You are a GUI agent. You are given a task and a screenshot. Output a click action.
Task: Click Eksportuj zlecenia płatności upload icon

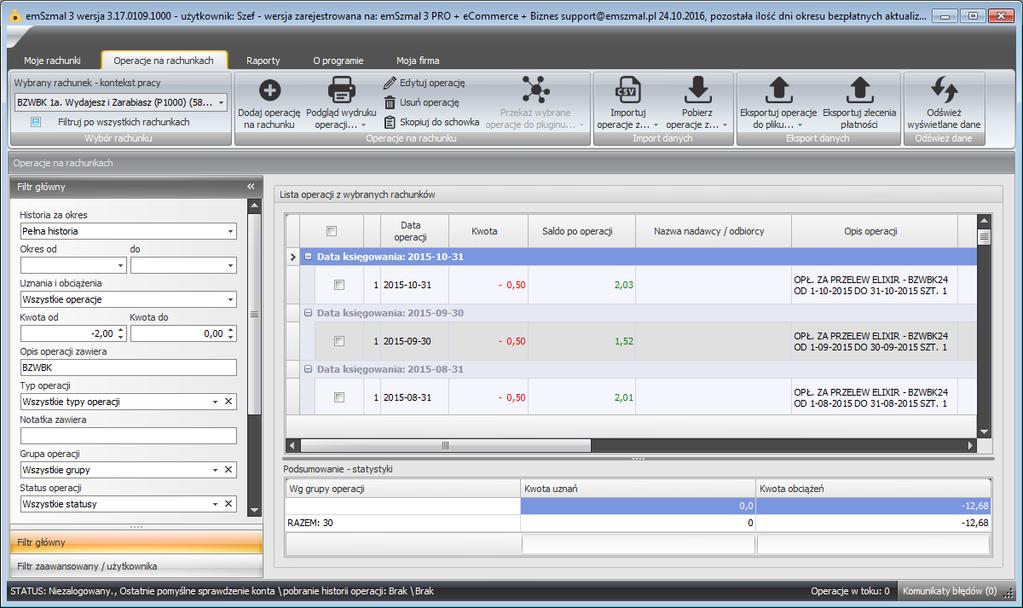[x=859, y=90]
